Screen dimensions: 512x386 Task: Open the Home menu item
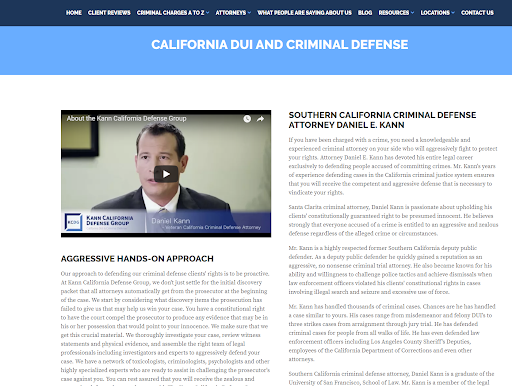(74, 13)
